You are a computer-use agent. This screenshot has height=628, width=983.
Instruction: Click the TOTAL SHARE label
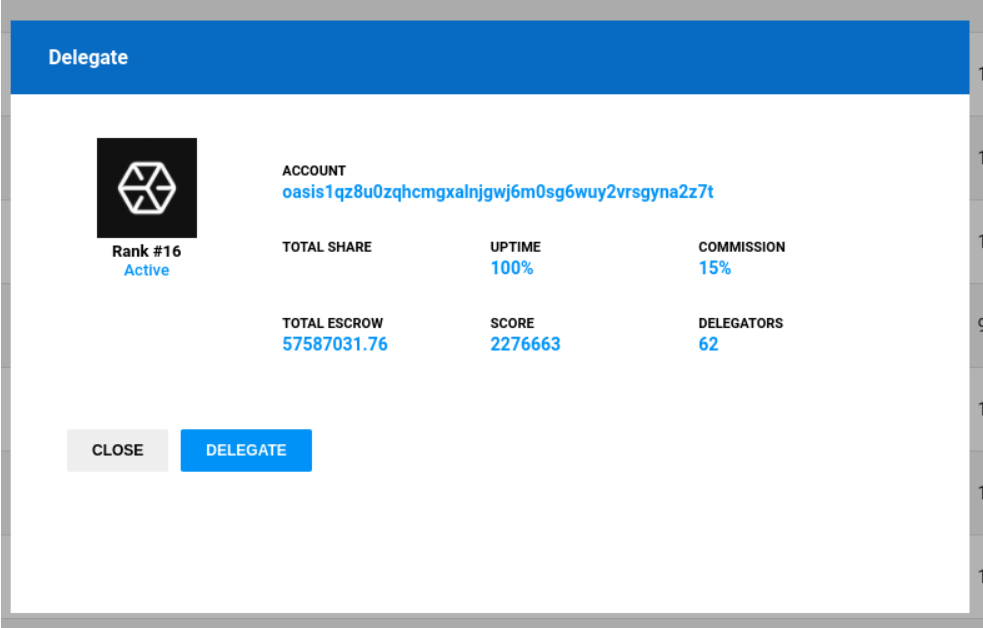click(x=327, y=247)
